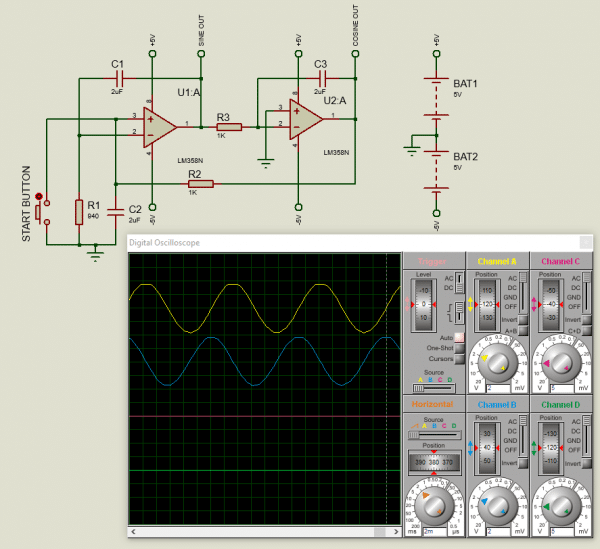The width and height of the screenshot is (600, 549).
Task: Click the Horizontal Position thumbwheel
Action: [x=434, y=462]
